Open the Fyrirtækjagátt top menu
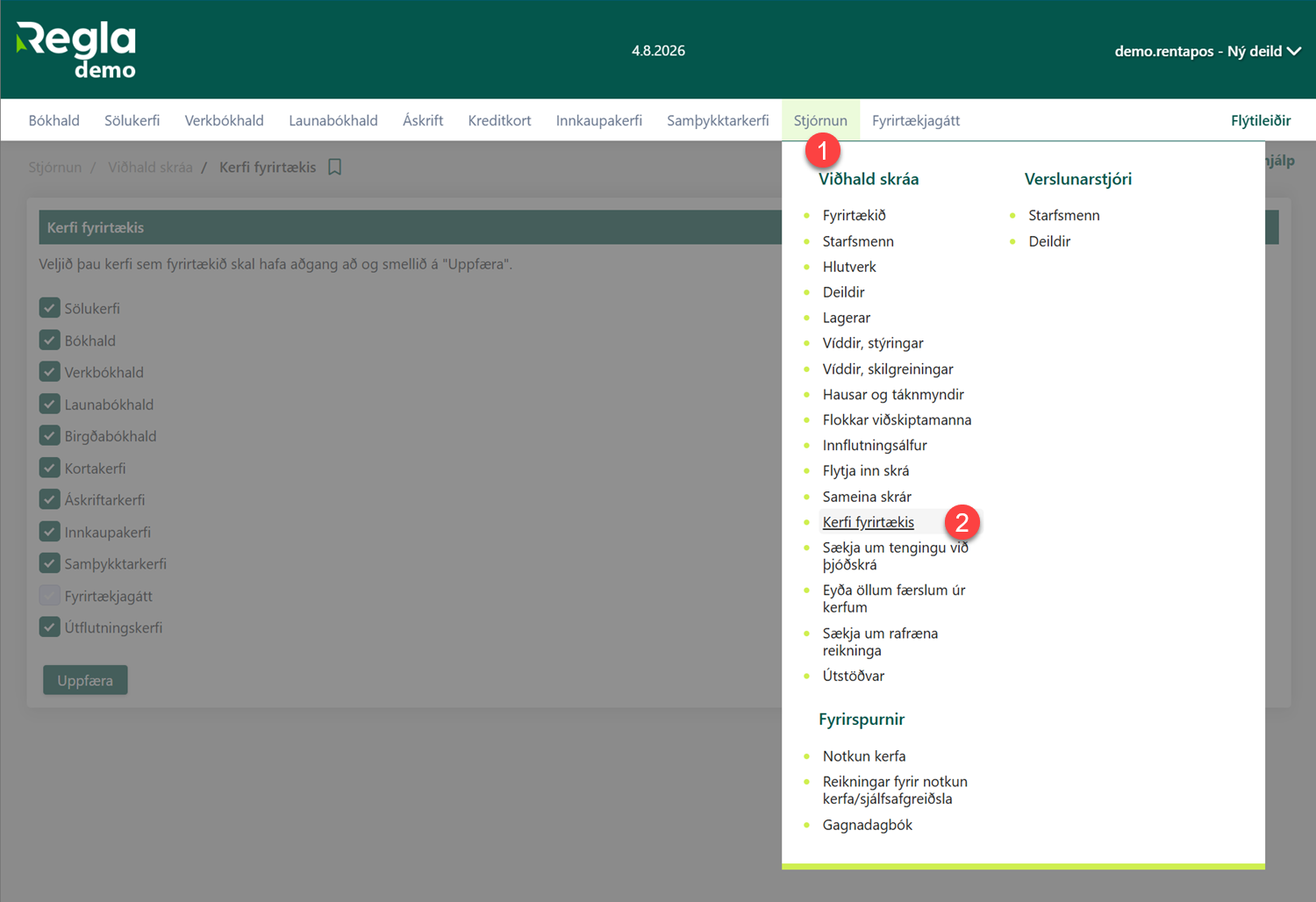Image resolution: width=1316 pixels, height=902 pixels. coord(916,120)
